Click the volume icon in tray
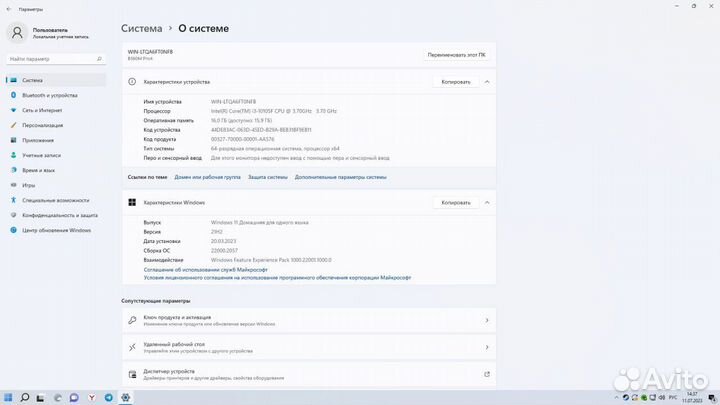Viewport: 720px width, 405px height. coord(662,398)
